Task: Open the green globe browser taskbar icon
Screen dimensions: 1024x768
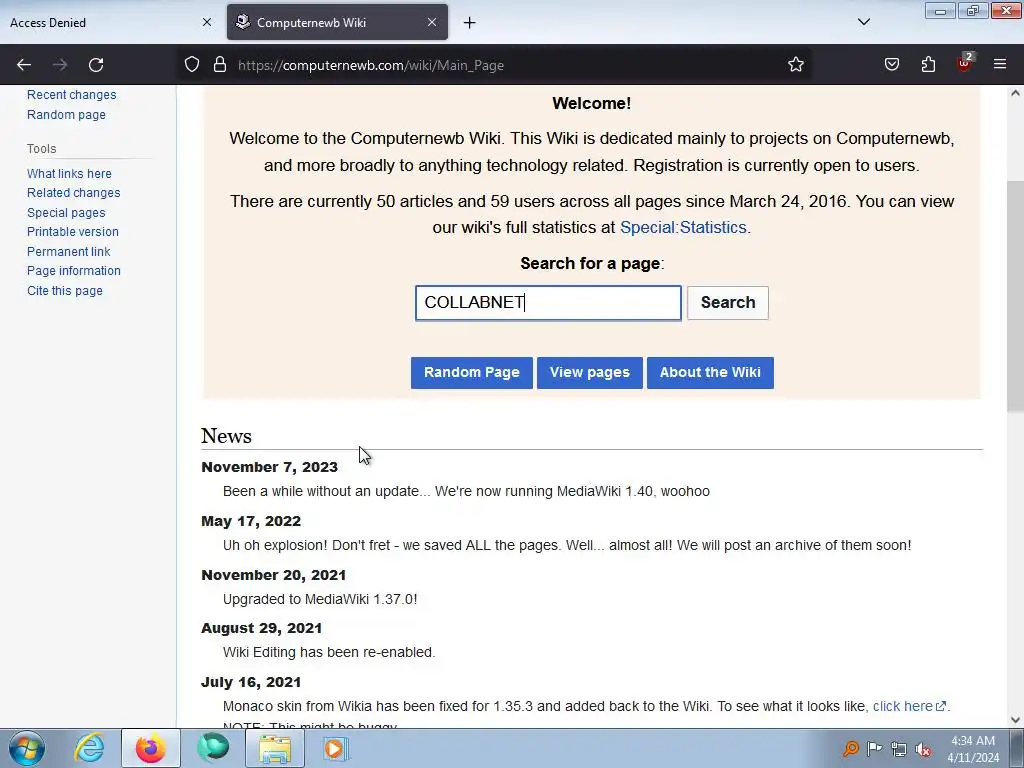Action: click(x=213, y=748)
